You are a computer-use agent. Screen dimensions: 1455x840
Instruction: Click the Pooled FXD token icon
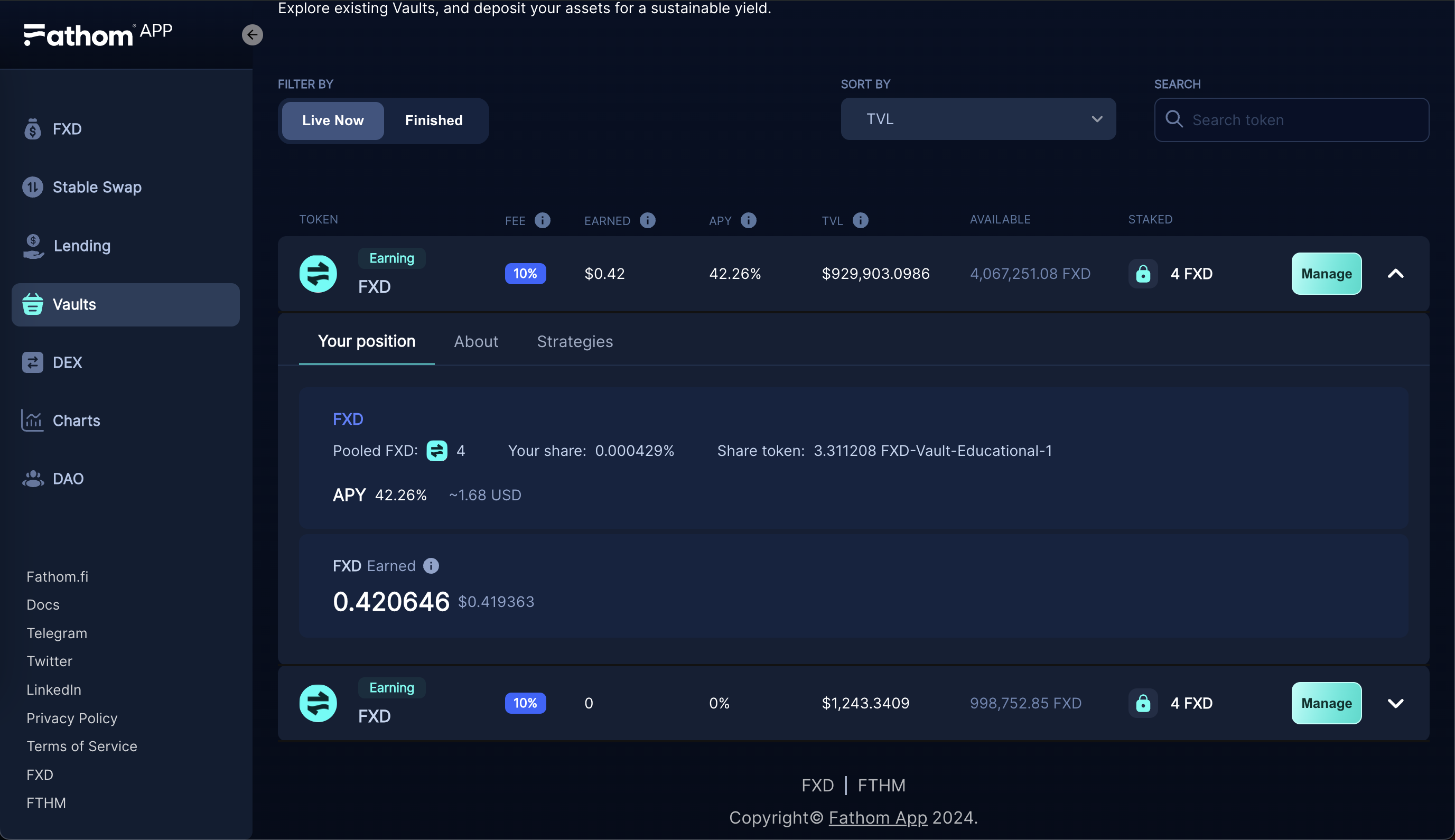[x=437, y=451]
